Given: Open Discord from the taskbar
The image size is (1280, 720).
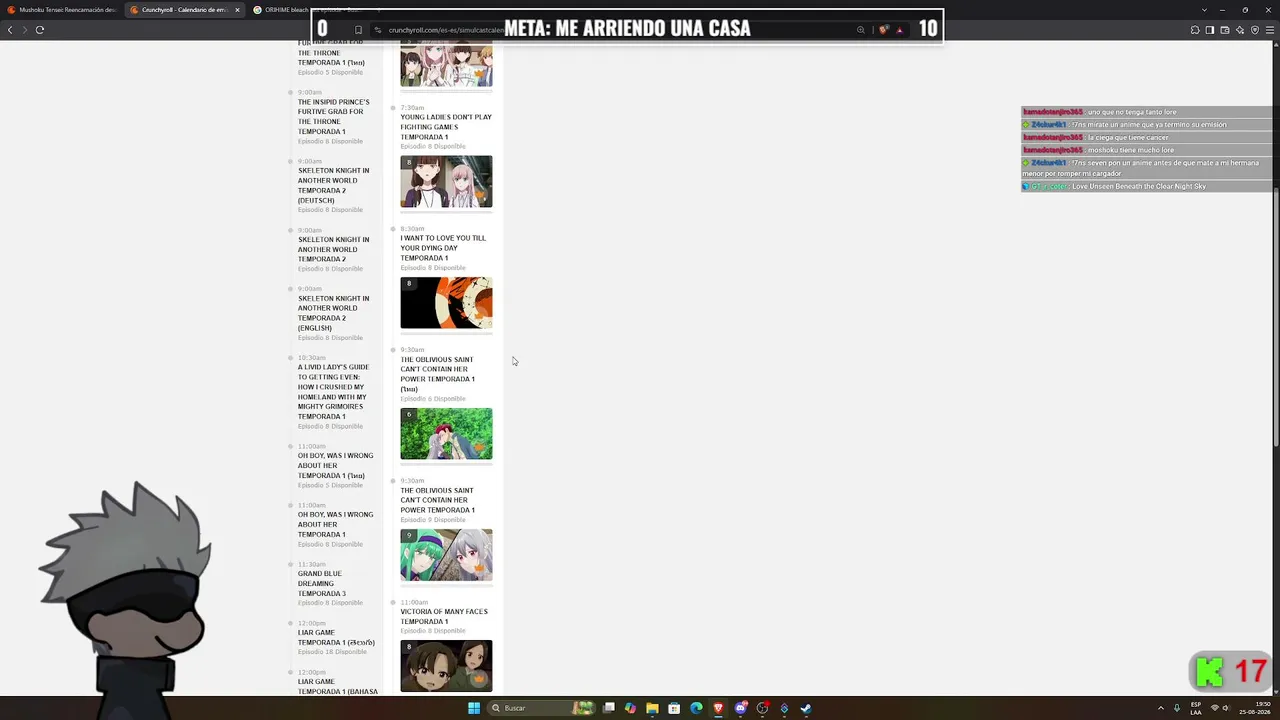Looking at the screenshot, I should pos(740,708).
